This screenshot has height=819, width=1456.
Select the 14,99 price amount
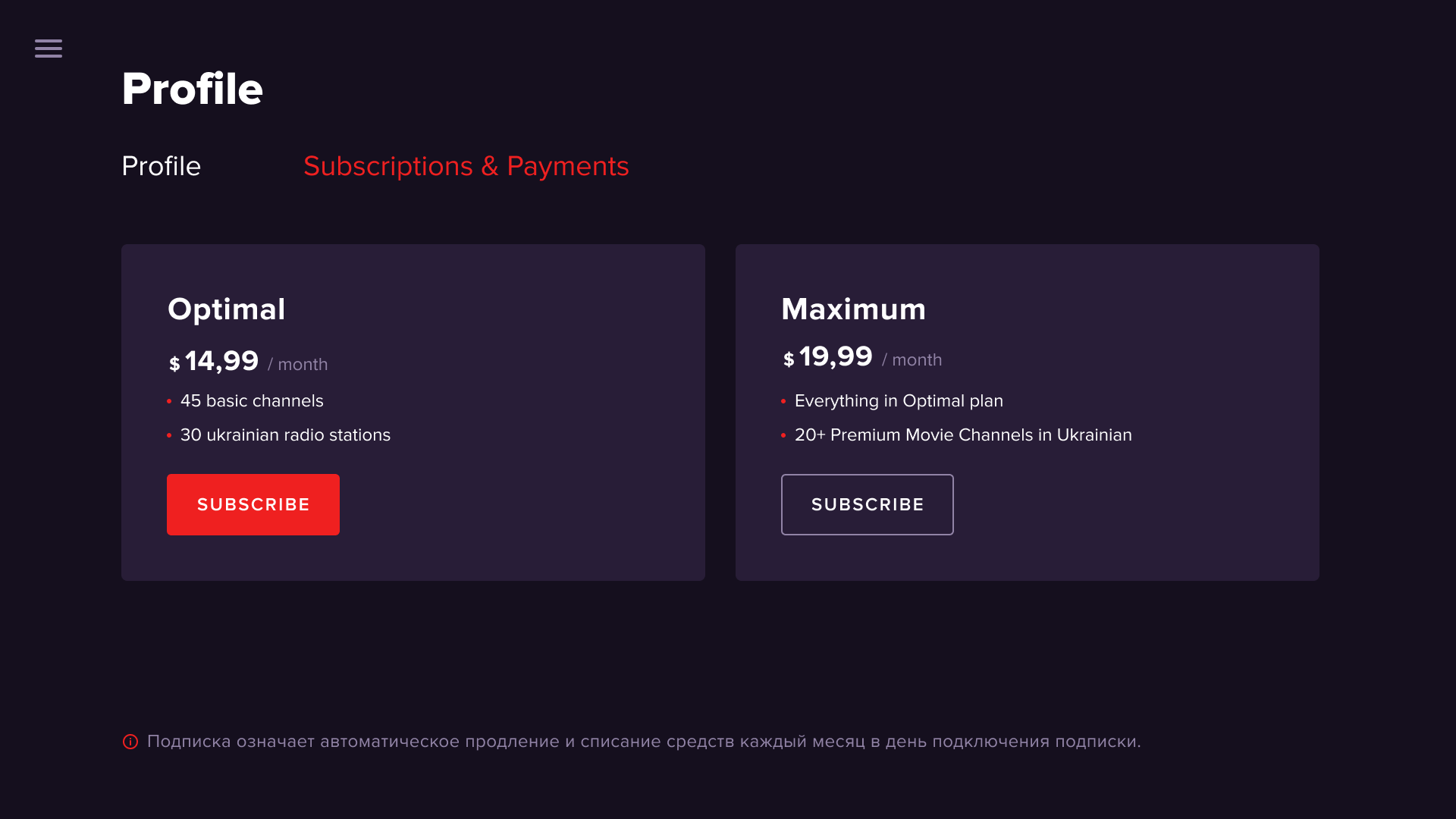point(221,361)
